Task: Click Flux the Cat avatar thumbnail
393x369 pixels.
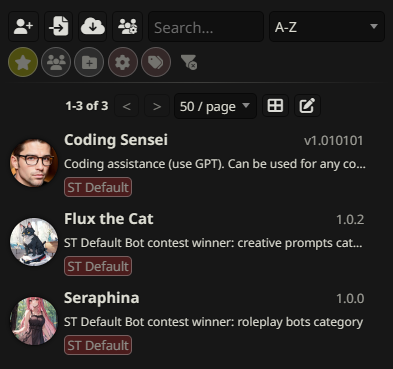Action: pos(34,242)
